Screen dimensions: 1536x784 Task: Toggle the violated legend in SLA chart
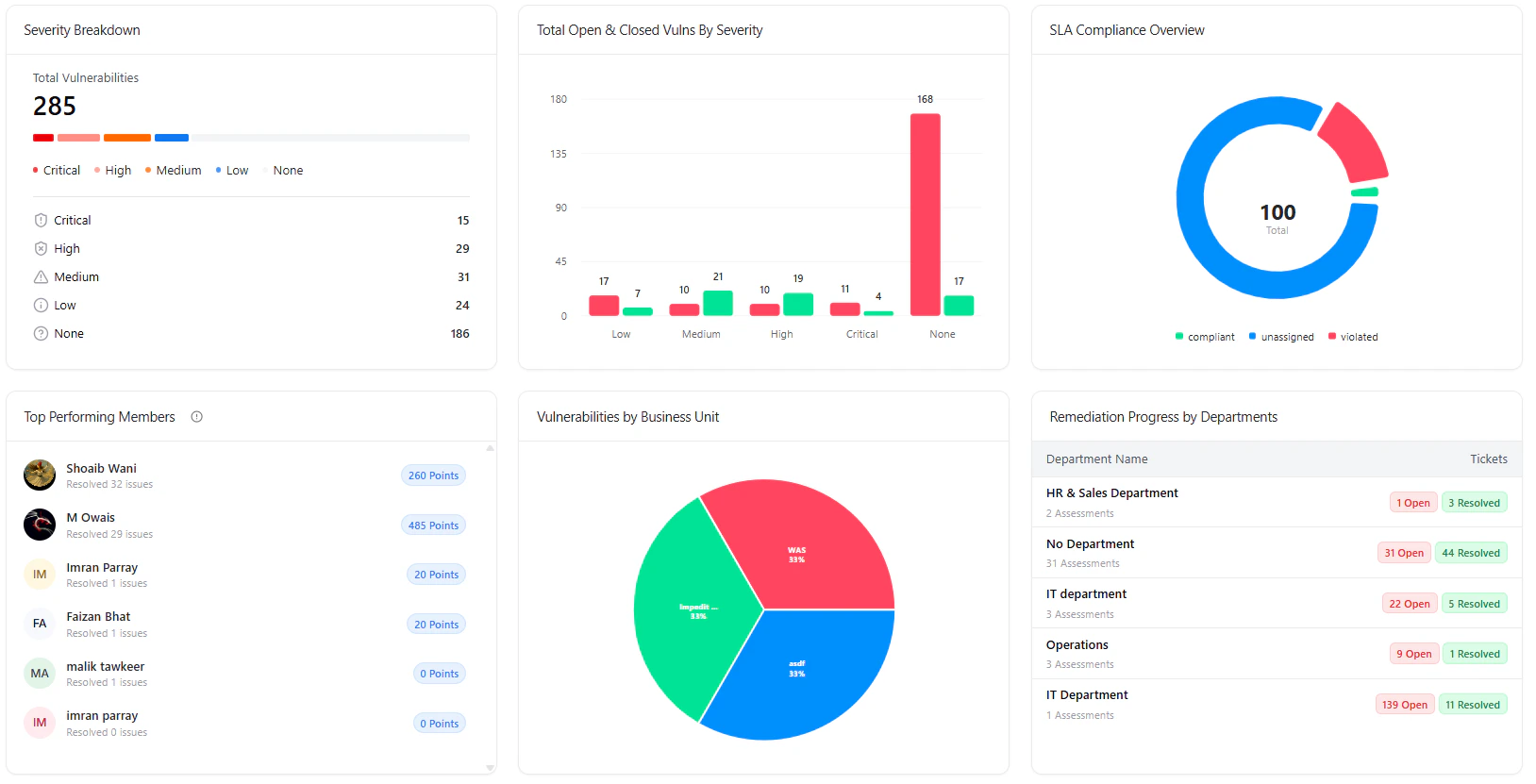(x=1353, y=337)
